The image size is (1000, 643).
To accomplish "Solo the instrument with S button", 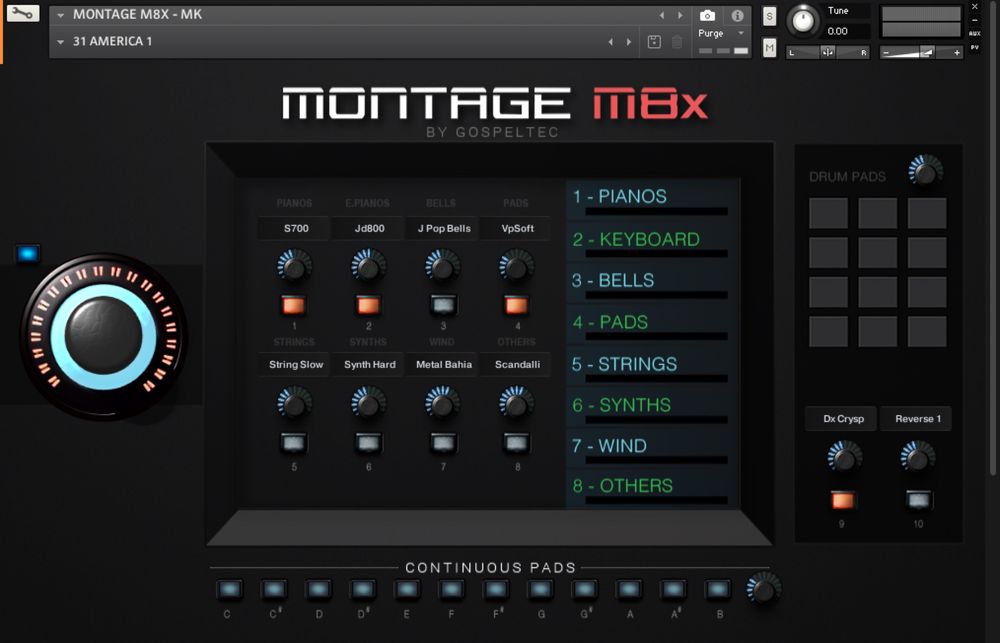I will tap(770, 17).
